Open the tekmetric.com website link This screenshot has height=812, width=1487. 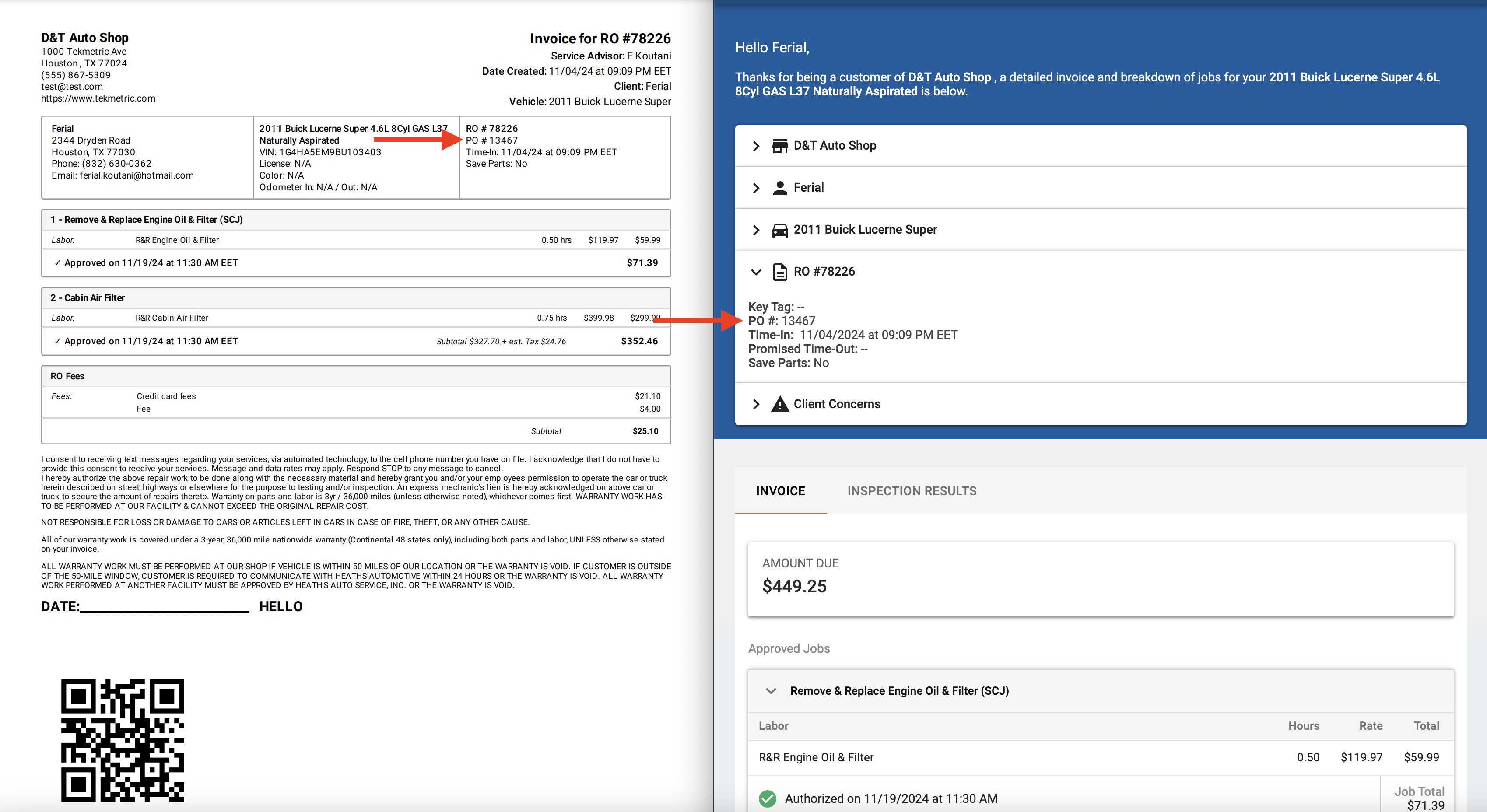(x=98, y=99)
